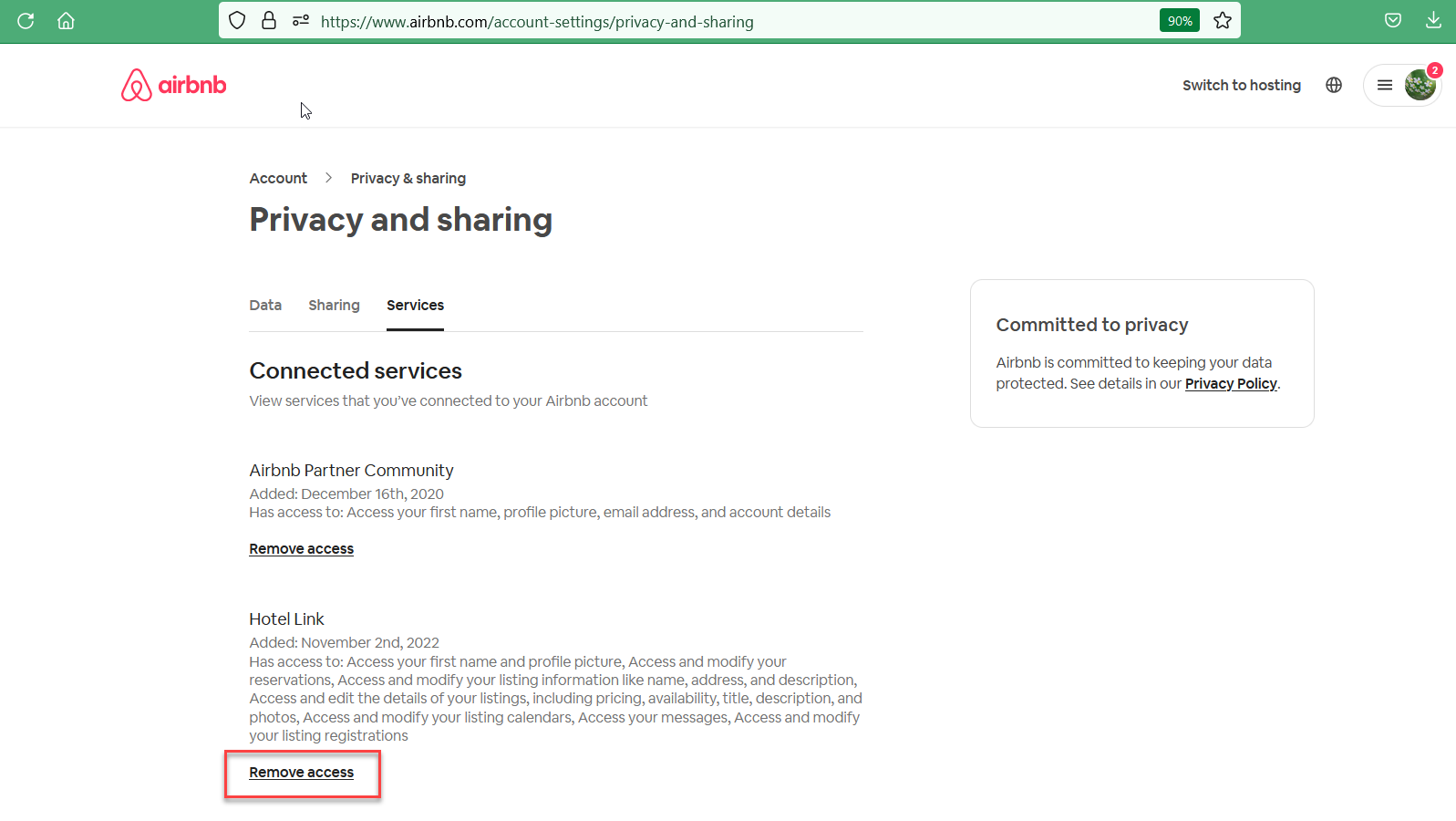The image size is (1456, 821).
Task: Click the profile avatar picture
Action: point(1420,85)
